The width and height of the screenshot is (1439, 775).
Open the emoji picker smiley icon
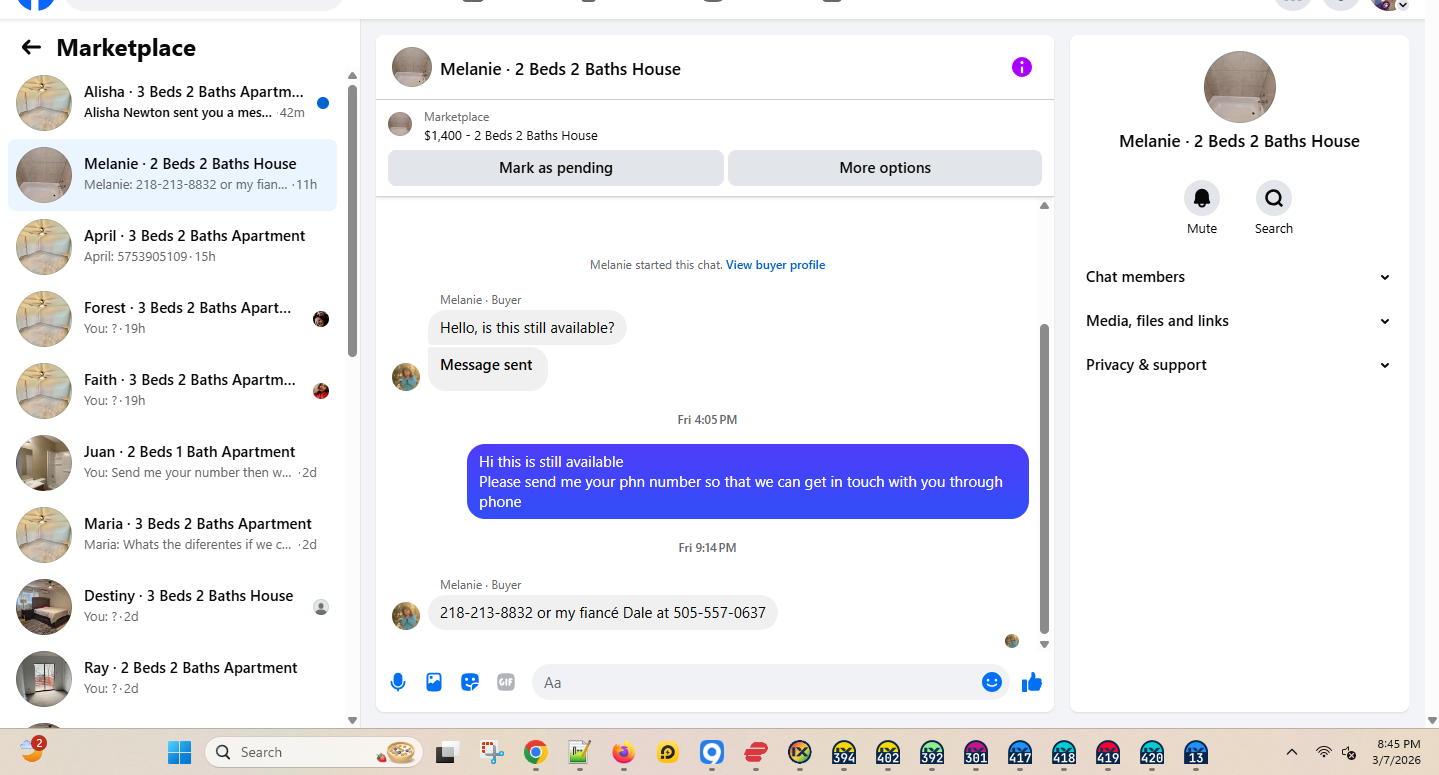992,682
